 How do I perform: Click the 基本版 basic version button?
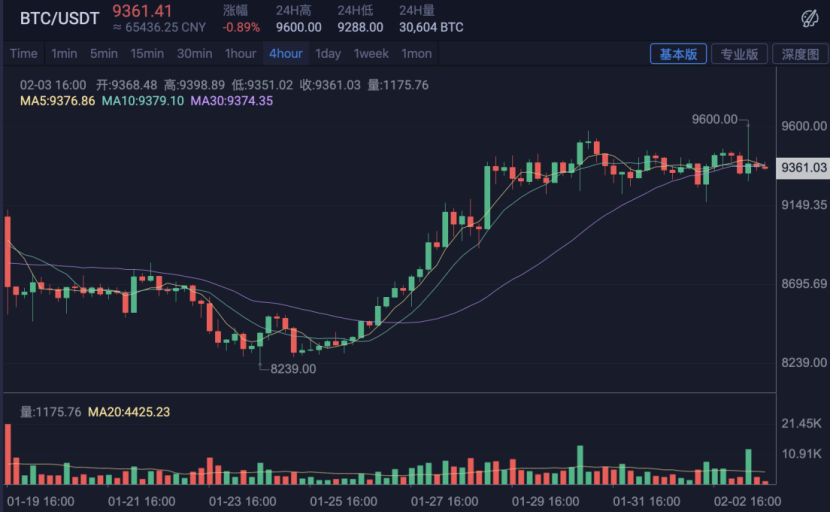pos(679,54)
